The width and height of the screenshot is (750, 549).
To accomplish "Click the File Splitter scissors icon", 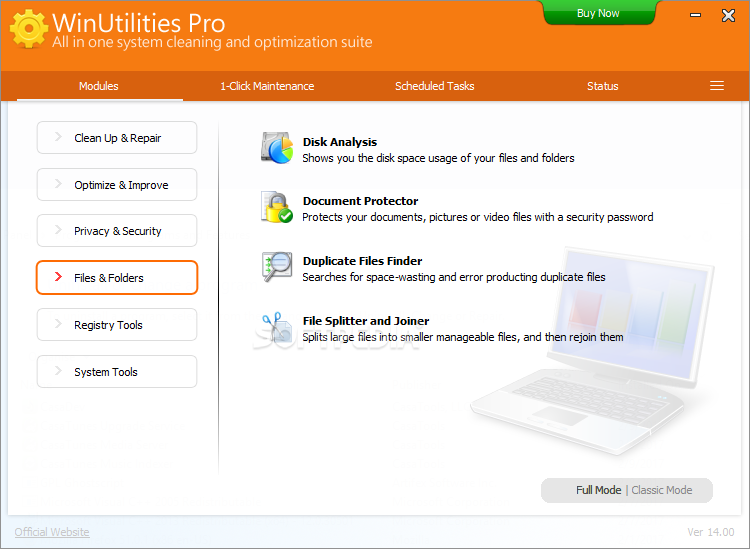I will point(277,327).
